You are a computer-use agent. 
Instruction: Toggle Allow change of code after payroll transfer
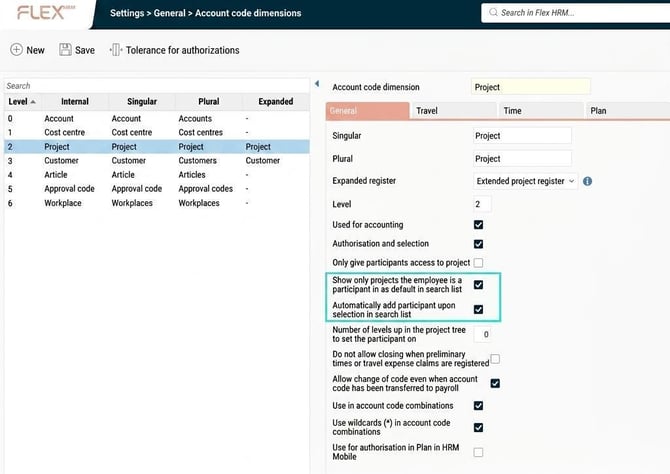point(495,383)
